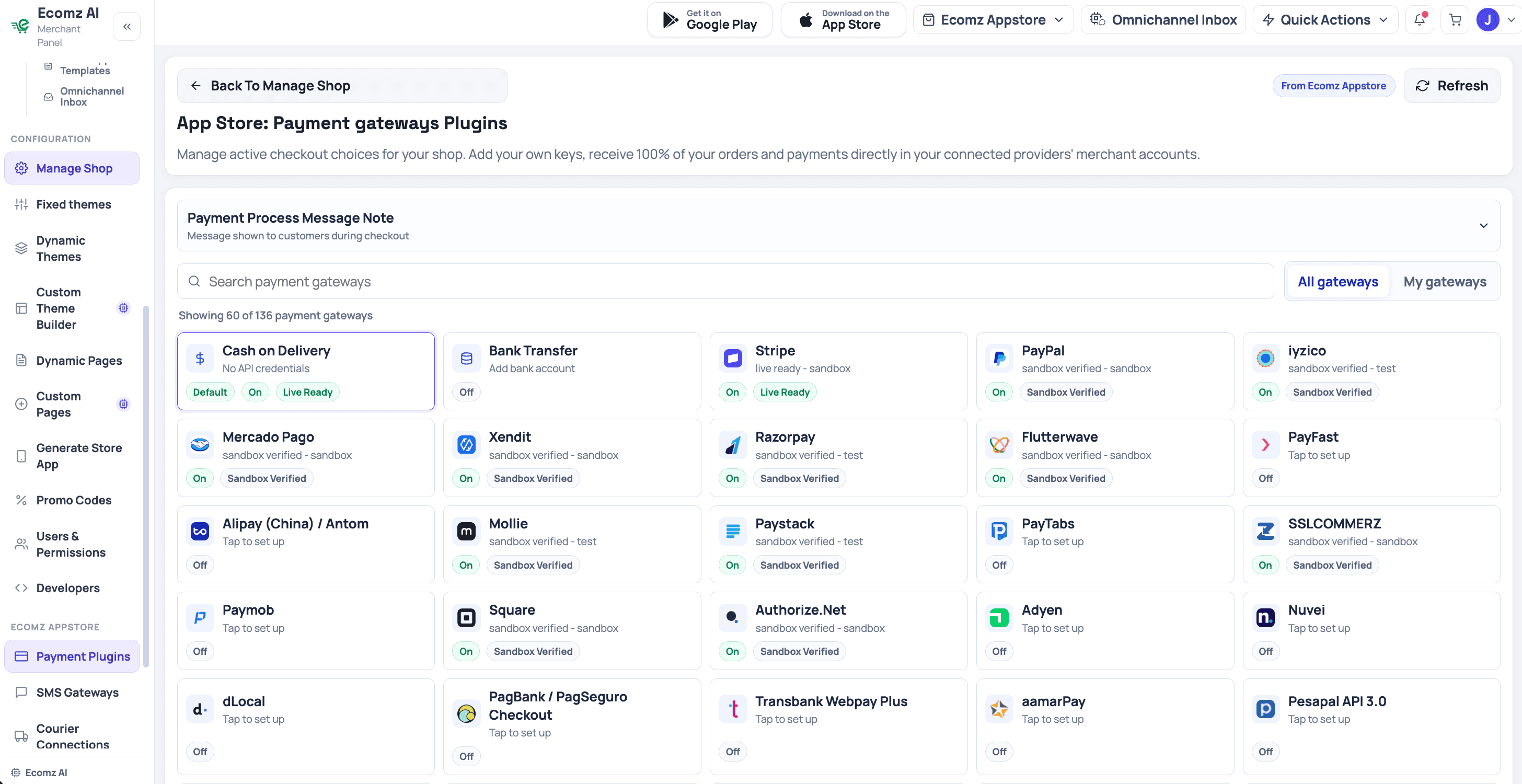
Task: Click the Sandbox Verified badge on Razorpay
Action: [799, 479]
